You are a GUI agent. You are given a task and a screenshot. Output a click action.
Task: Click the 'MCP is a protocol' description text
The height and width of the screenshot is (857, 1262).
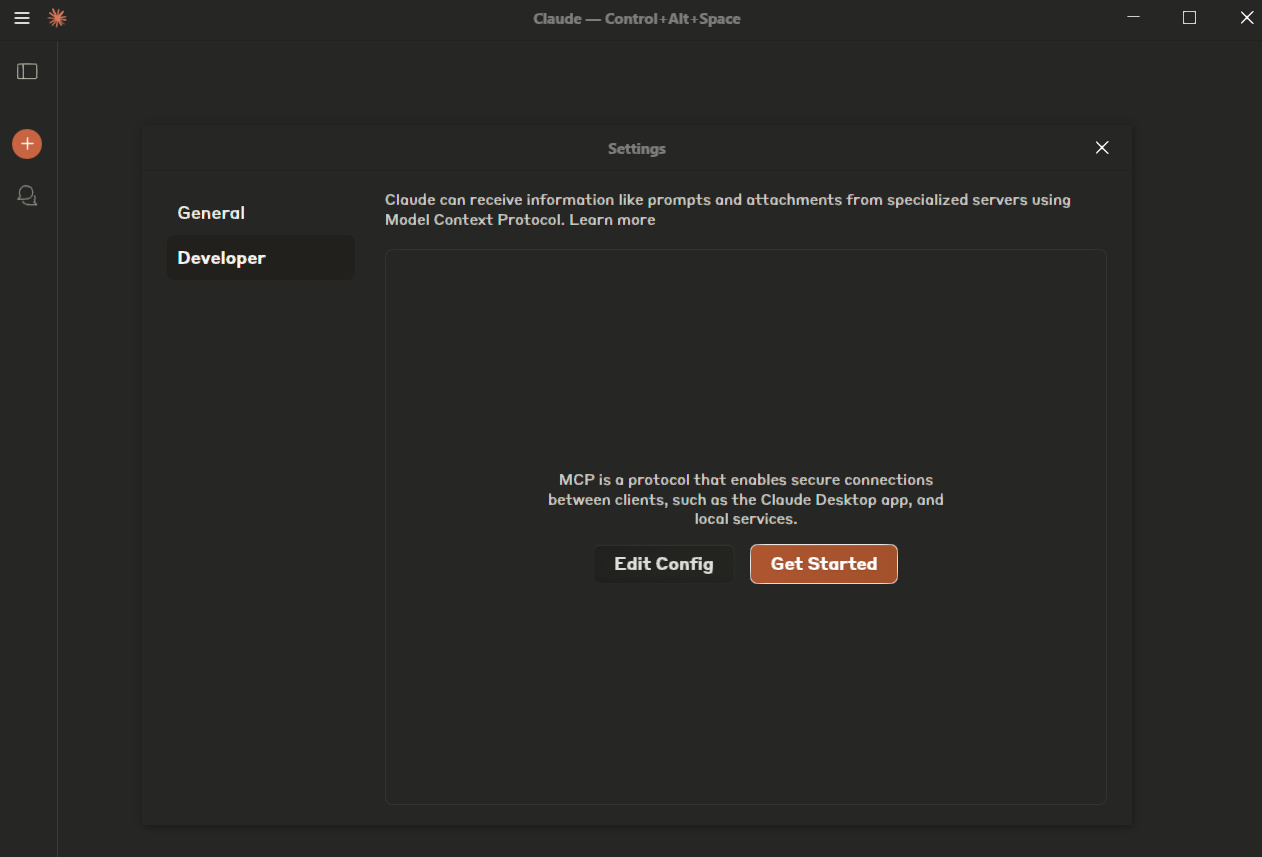tap(745, 499)
